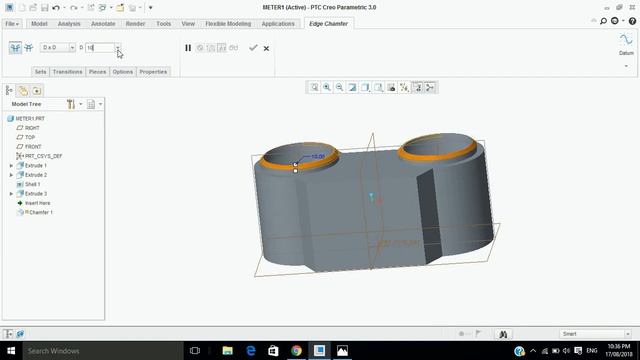This screenshot has width=640, height=360.
Task: Toggle the verify glasses preview icon
Action: click(x=233, y=48)
